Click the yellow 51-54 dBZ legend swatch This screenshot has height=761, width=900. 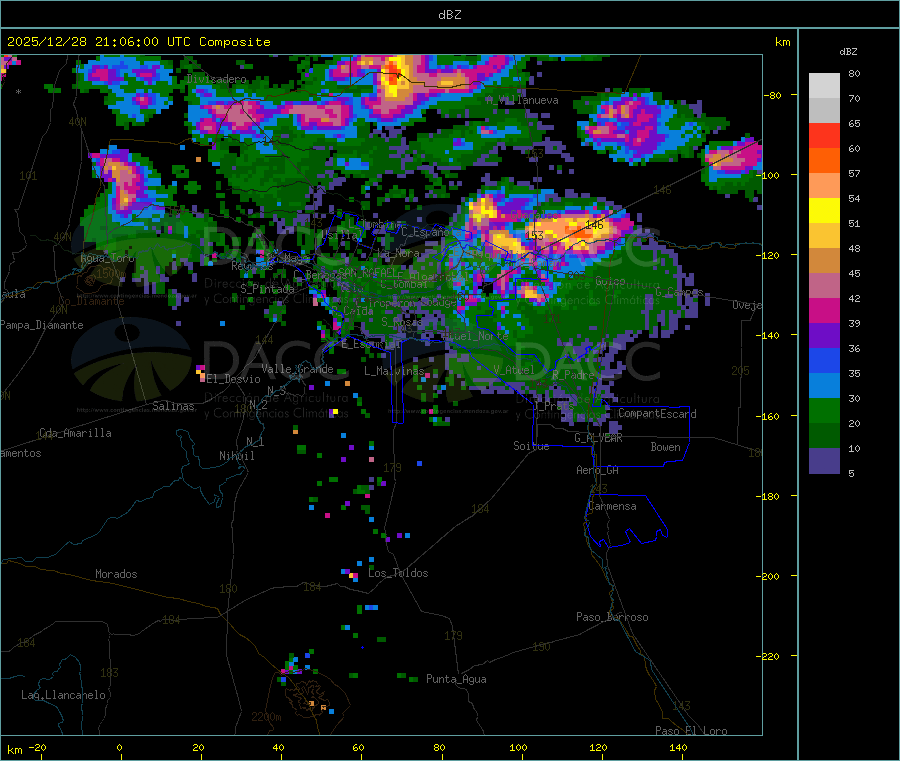(x=824, y=211)
